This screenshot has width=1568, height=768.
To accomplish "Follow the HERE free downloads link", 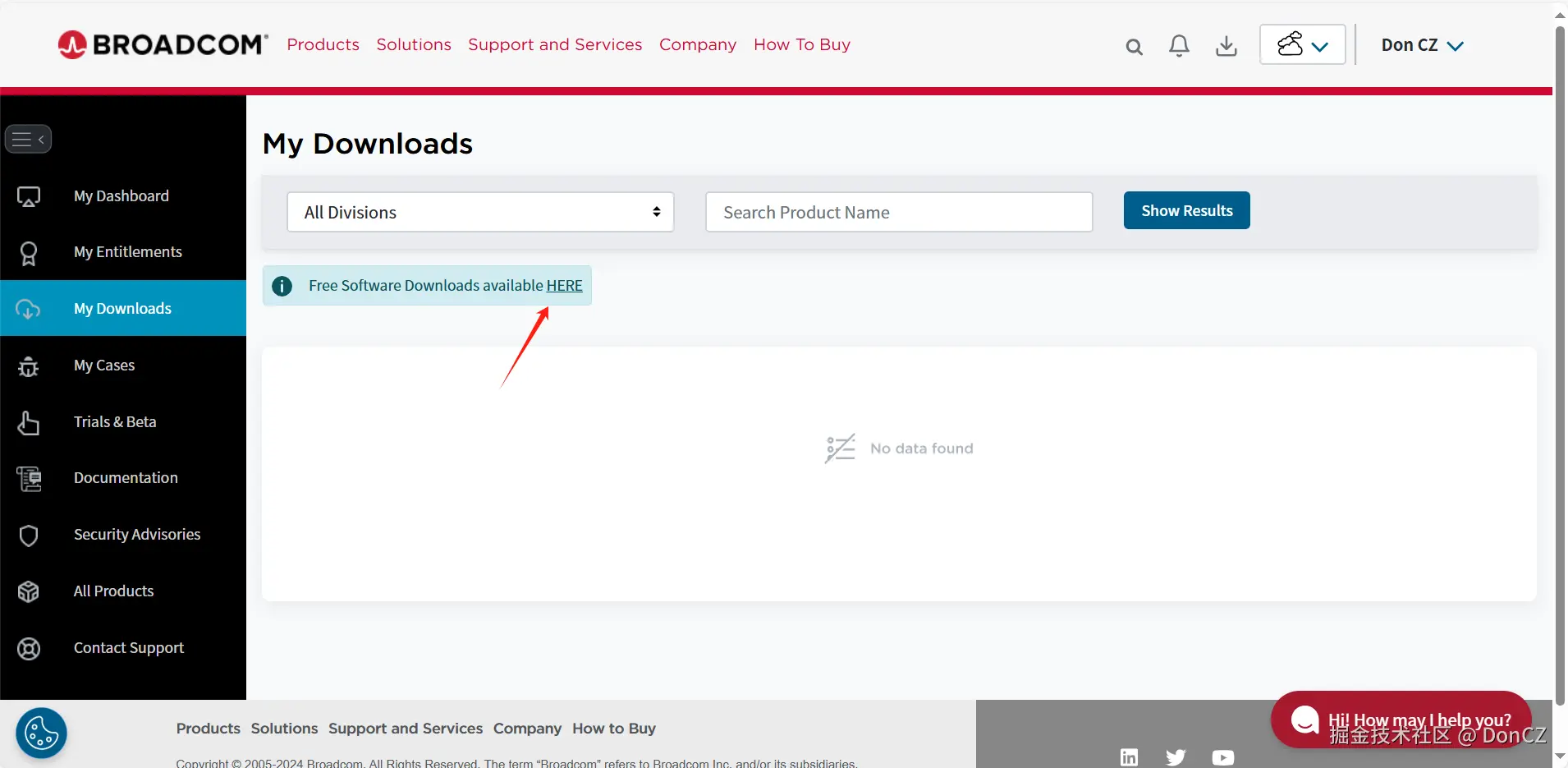I will click(x=565, y=285).
